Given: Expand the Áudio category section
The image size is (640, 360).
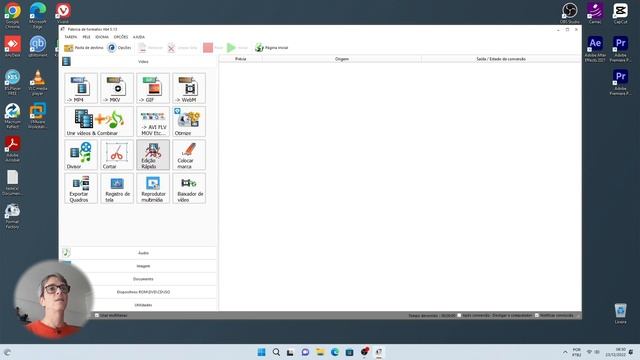Looking at the screenshot, I should tap(139, 253).
